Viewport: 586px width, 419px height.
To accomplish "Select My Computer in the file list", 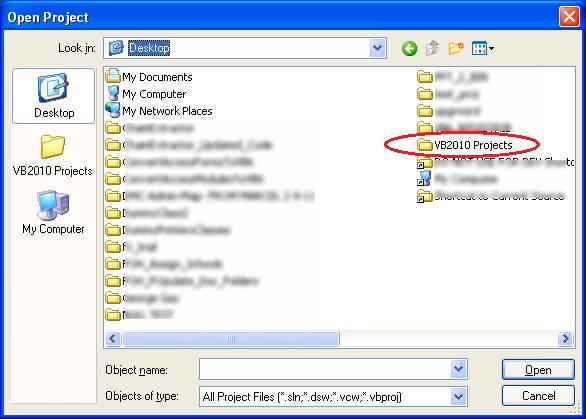I will point(146,94).
